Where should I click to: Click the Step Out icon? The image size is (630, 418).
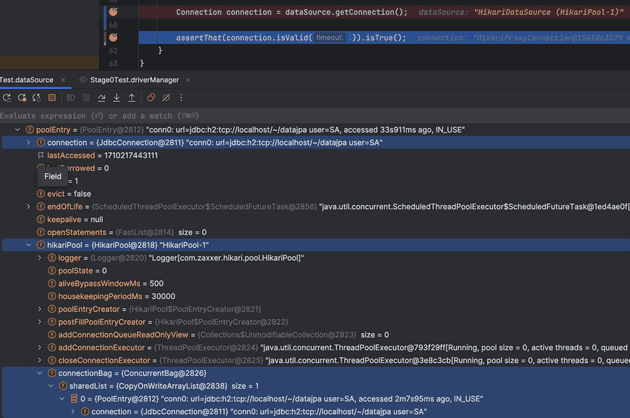(132, 98)
